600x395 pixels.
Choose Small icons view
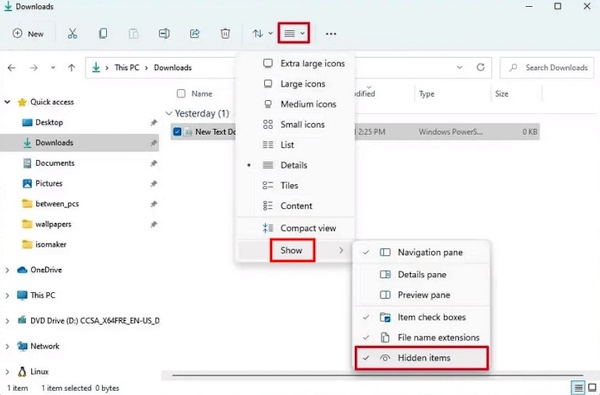coord(296,124)
